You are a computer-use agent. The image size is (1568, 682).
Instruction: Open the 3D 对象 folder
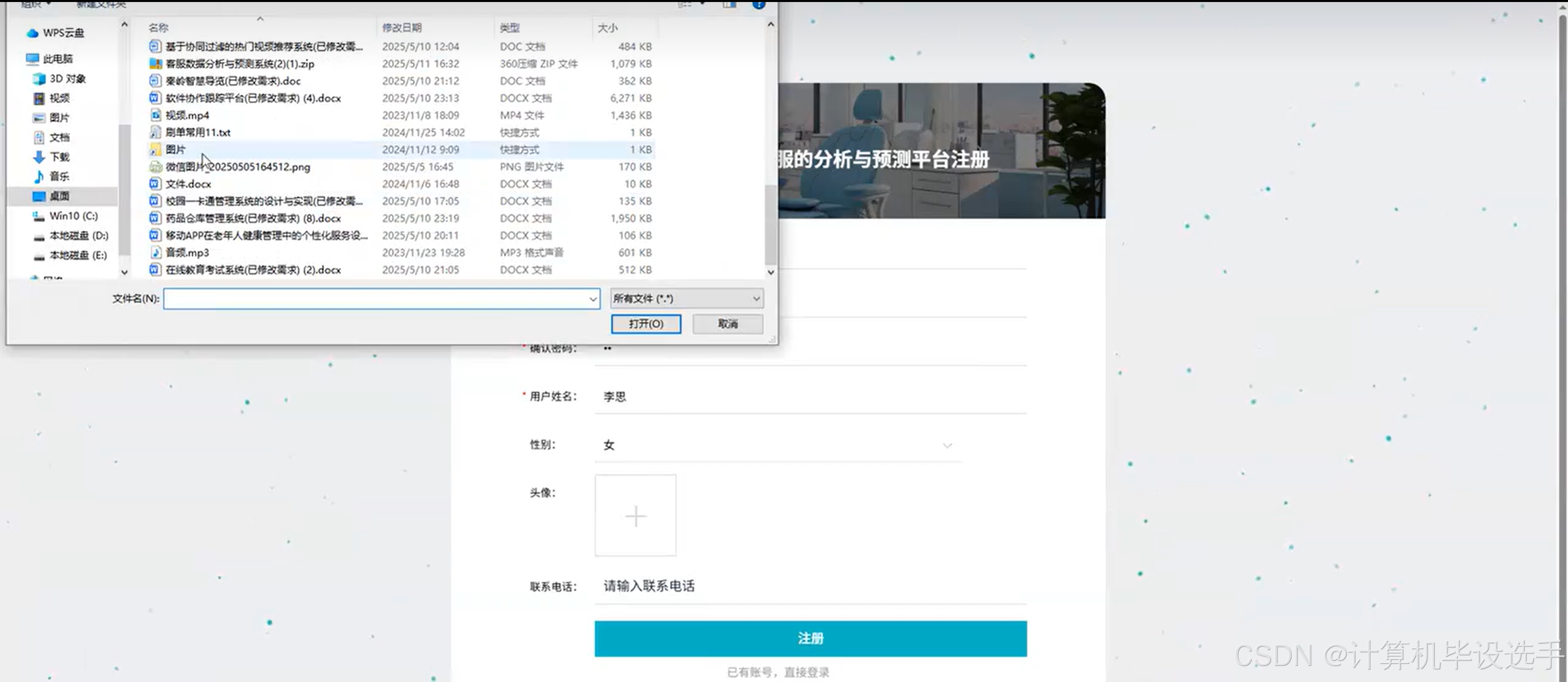[x=60, y=78]
